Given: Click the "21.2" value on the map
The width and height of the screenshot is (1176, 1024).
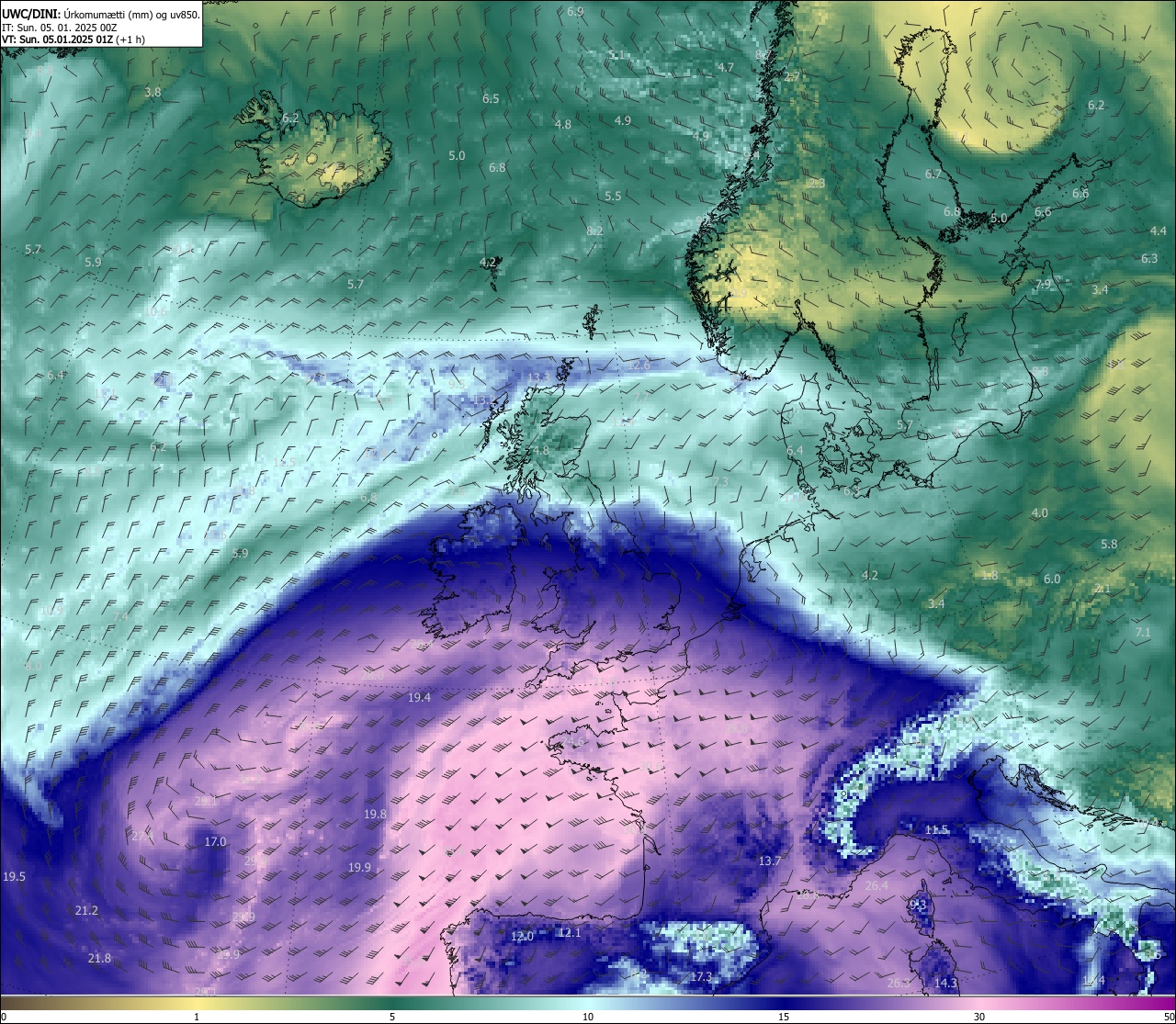Looking at the screenshot, I should pyautogui.click(x=86, y=911).
